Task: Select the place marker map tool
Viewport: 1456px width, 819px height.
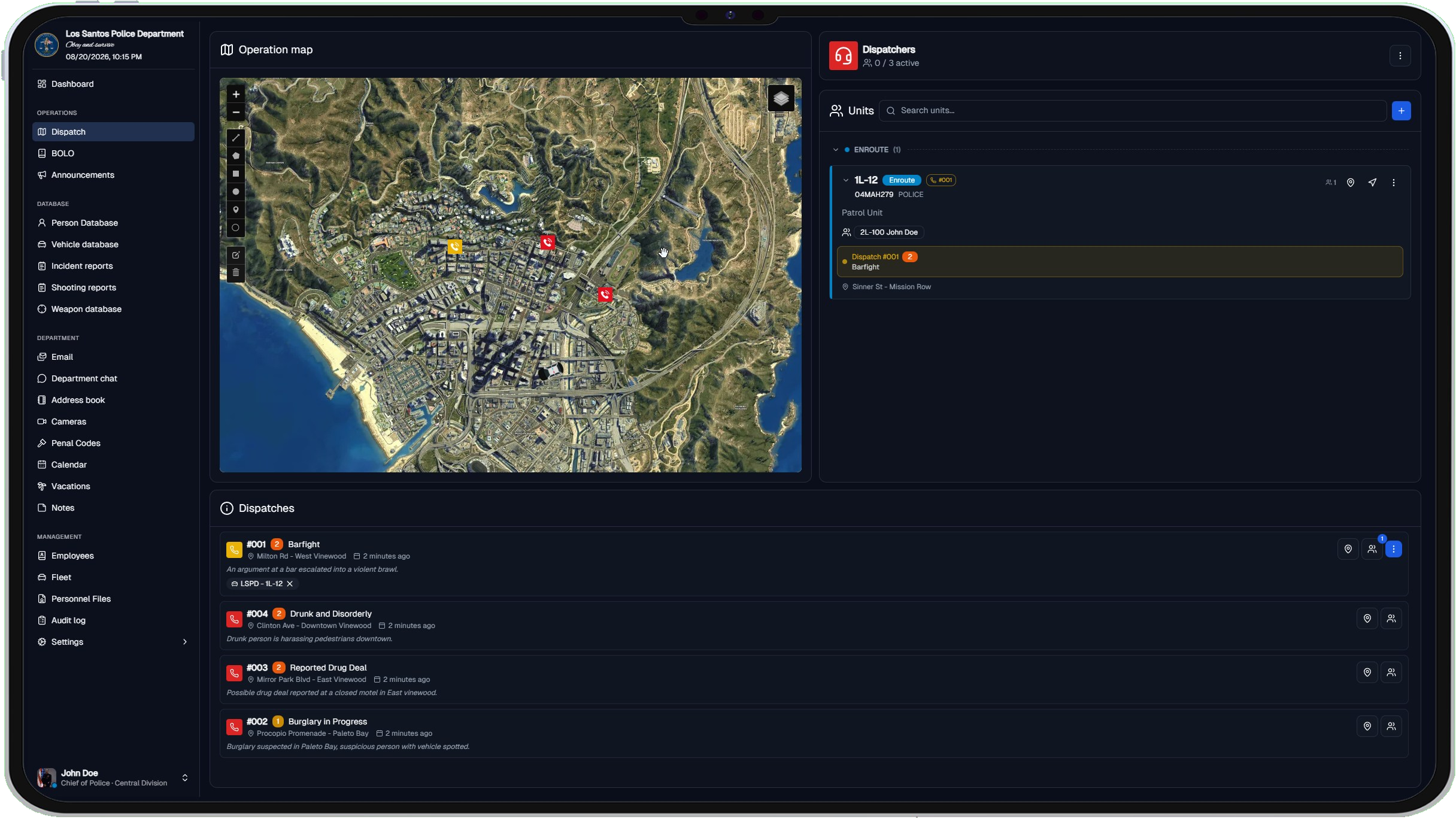Action: click(236, 210)
